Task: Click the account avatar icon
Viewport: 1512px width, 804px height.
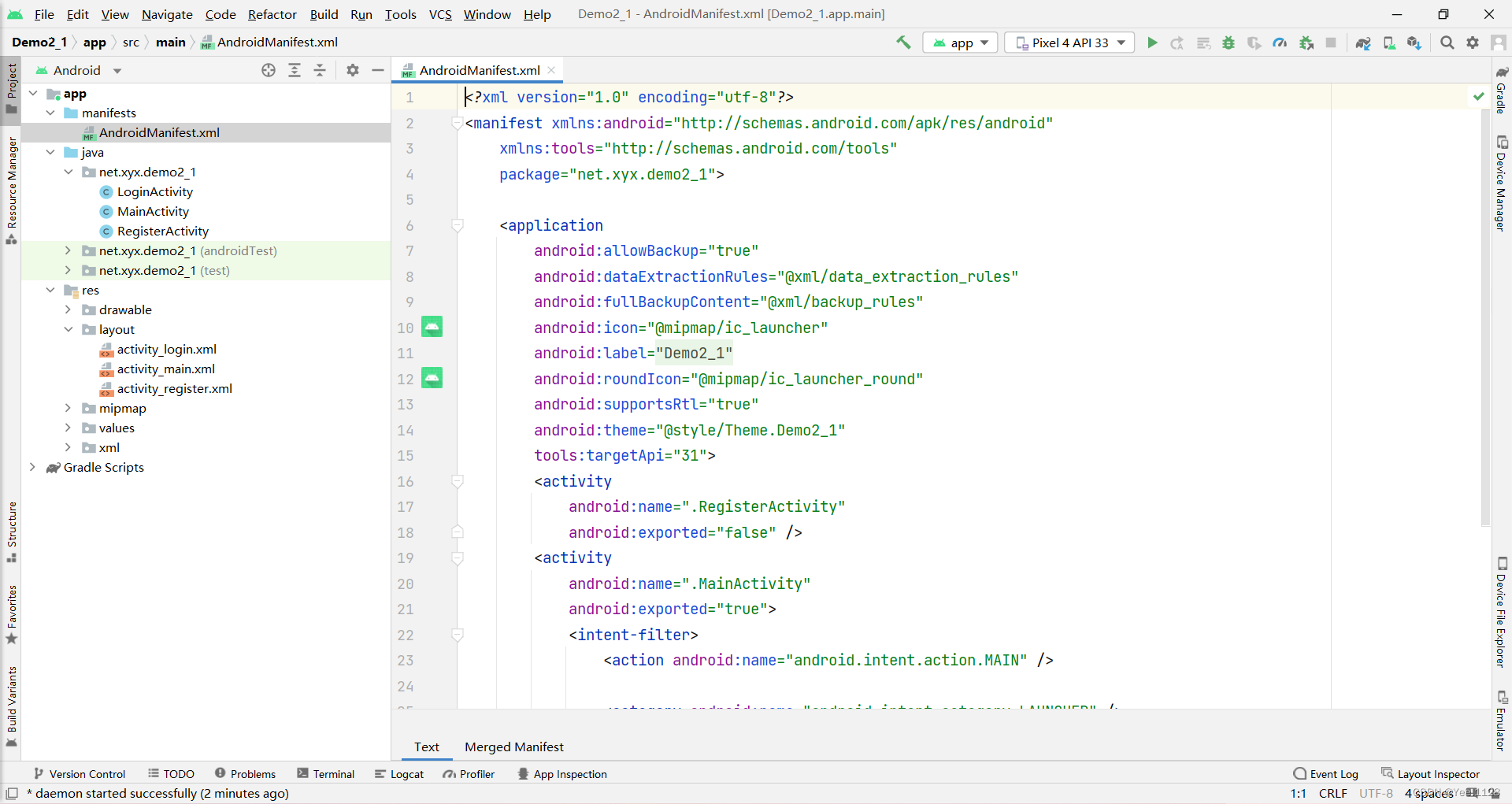Action: click(x=1499, y=43)
